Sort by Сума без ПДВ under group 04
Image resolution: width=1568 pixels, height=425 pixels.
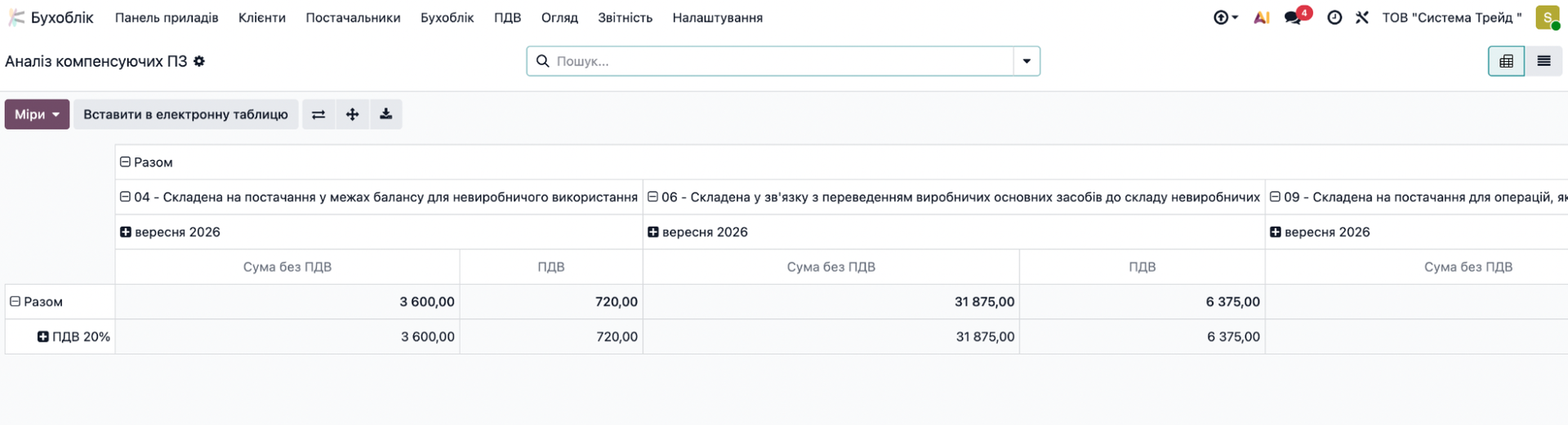(x=287, y=267)
